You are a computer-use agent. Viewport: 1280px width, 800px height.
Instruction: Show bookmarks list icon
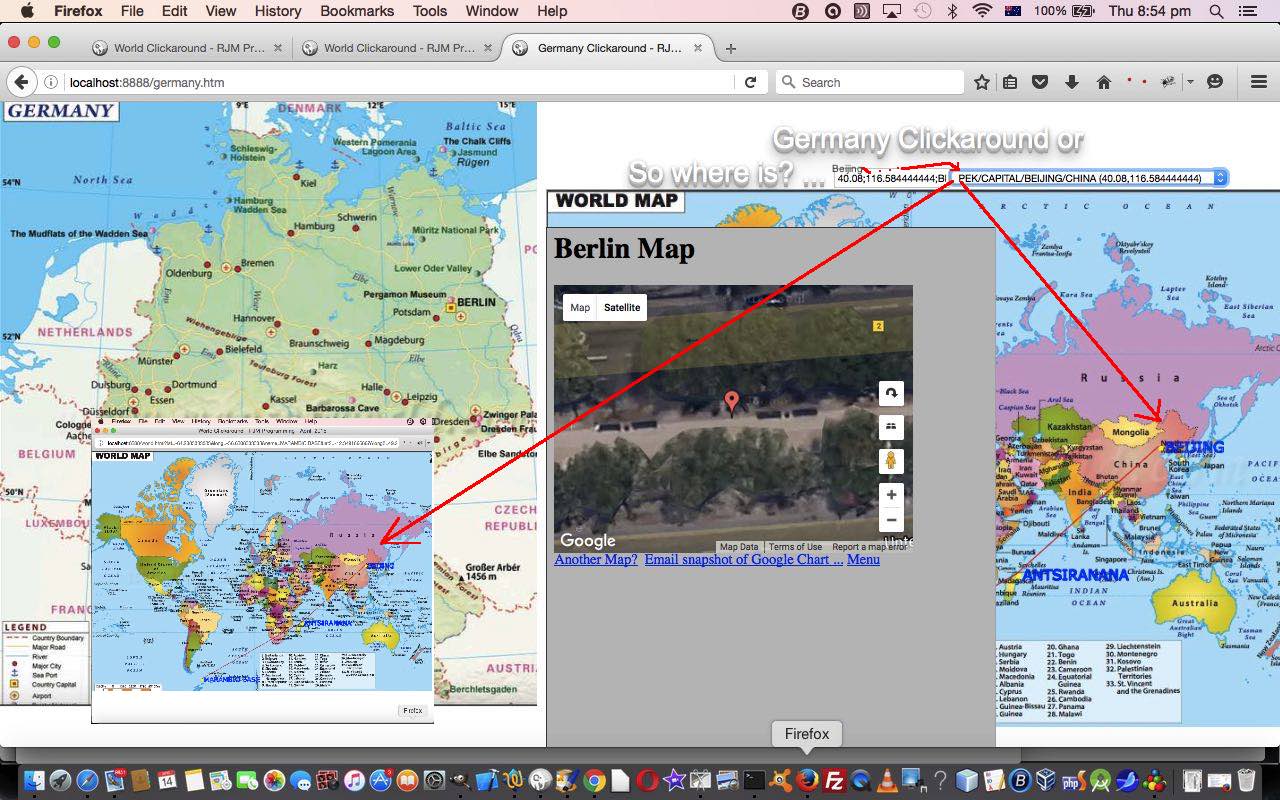[x=1010, y=82]
